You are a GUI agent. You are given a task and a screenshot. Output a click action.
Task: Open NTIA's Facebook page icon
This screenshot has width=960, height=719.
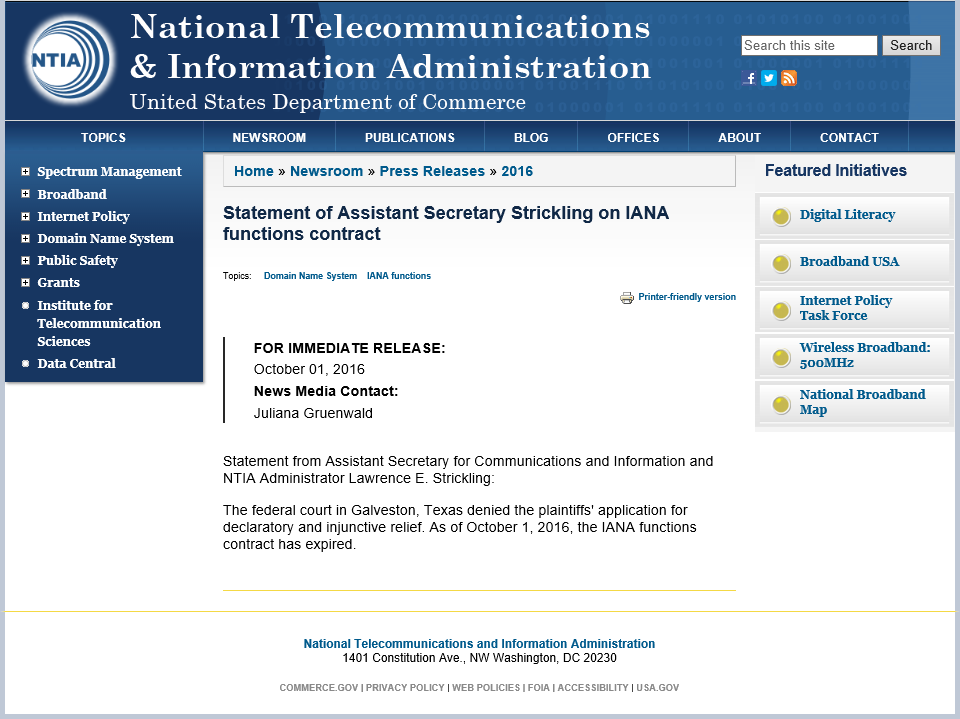click(x=750, y=78)
